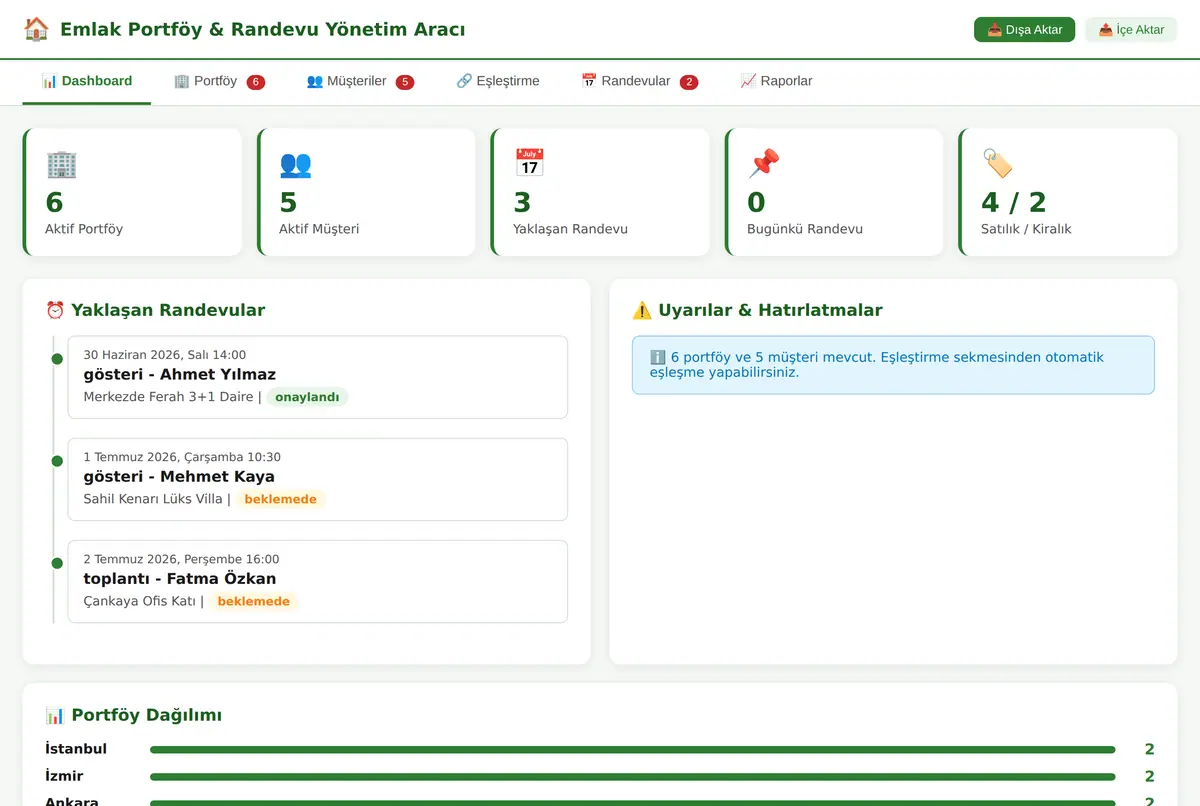Click the beklemede badge for Çankaya Ofis Katı
Screen dimensions: 1200x806
click(x=253, y=601)
